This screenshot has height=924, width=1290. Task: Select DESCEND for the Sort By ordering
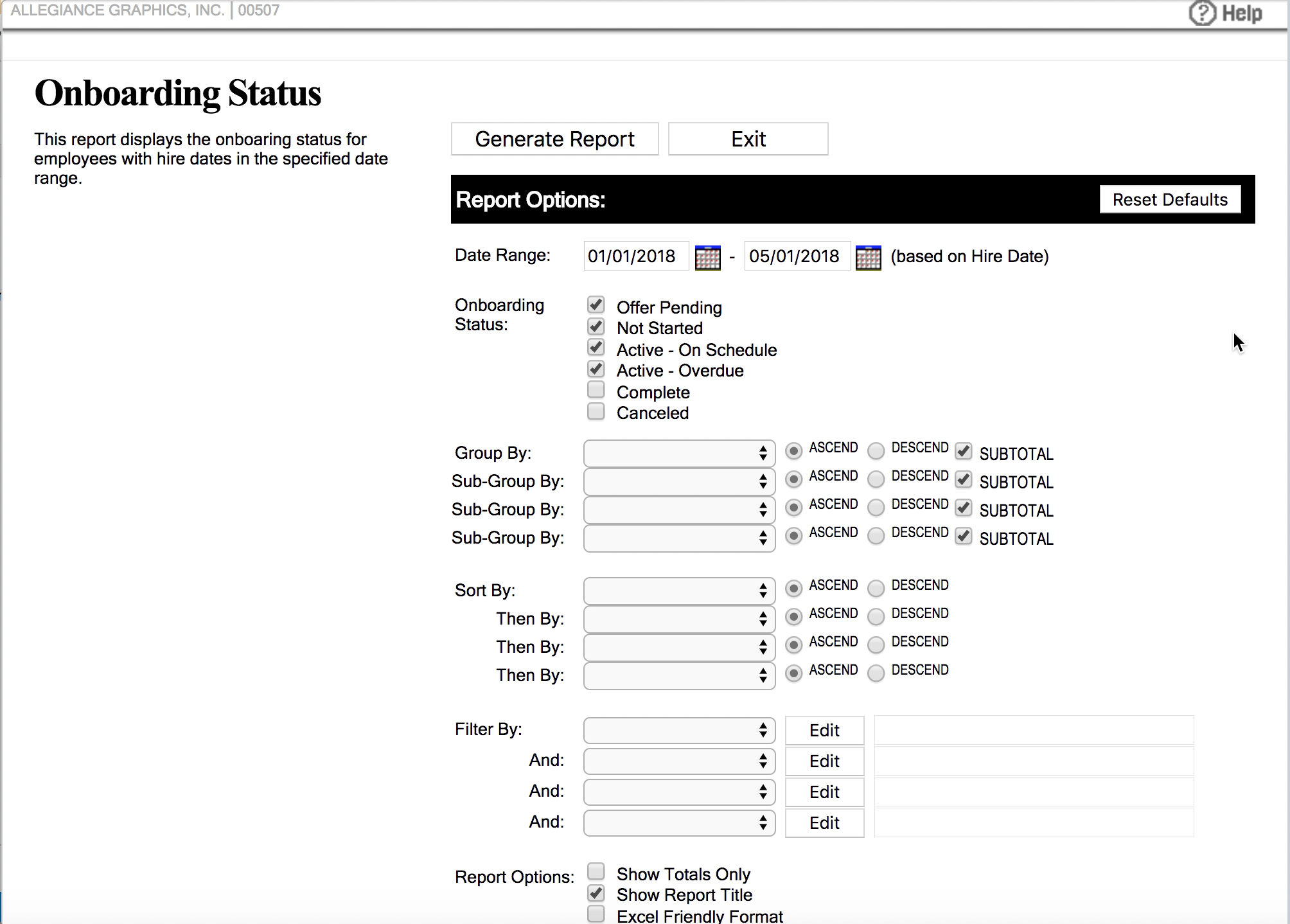pyautogui.click(x=876, y=589)
